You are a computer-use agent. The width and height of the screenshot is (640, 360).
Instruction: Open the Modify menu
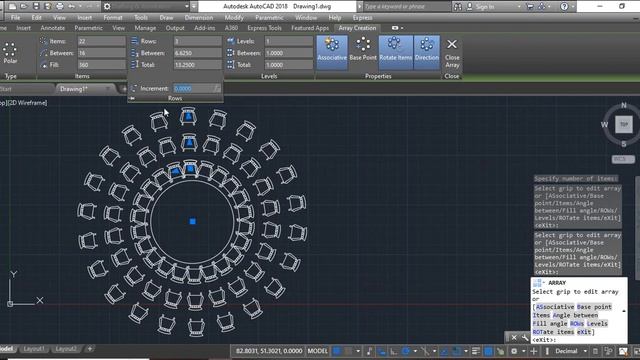click(x=234, y=18)
